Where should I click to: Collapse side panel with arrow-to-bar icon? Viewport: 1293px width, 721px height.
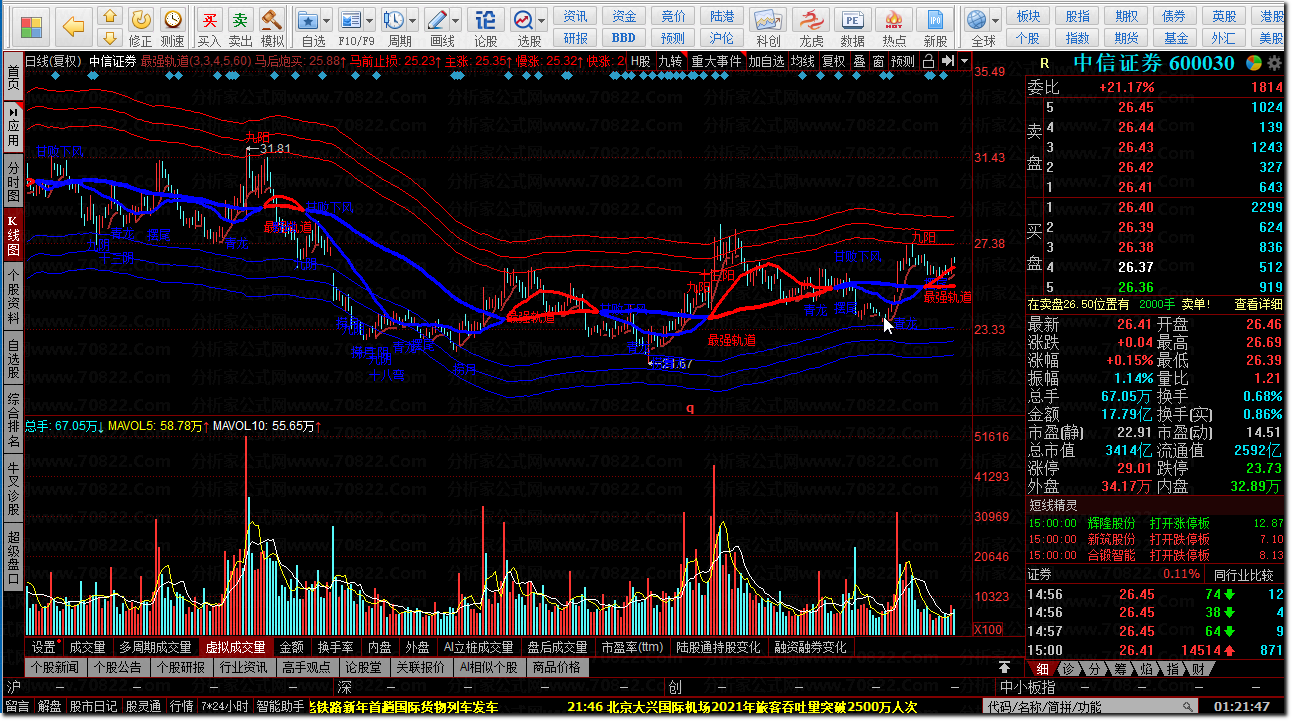tap(946, 60)
